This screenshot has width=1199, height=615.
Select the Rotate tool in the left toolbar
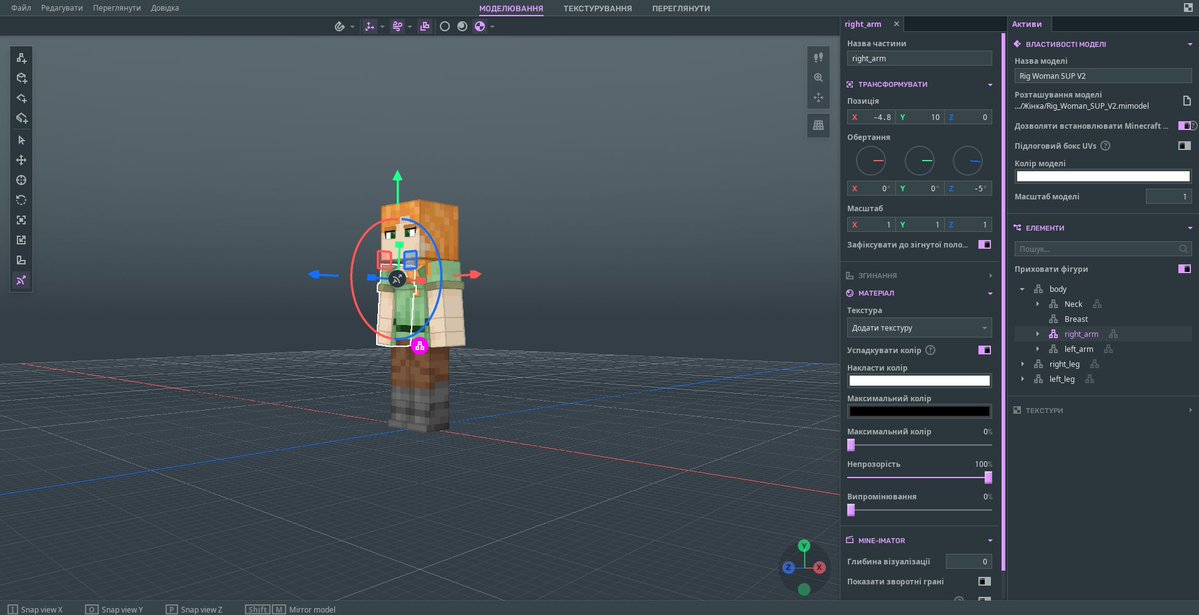pos(20,200)
